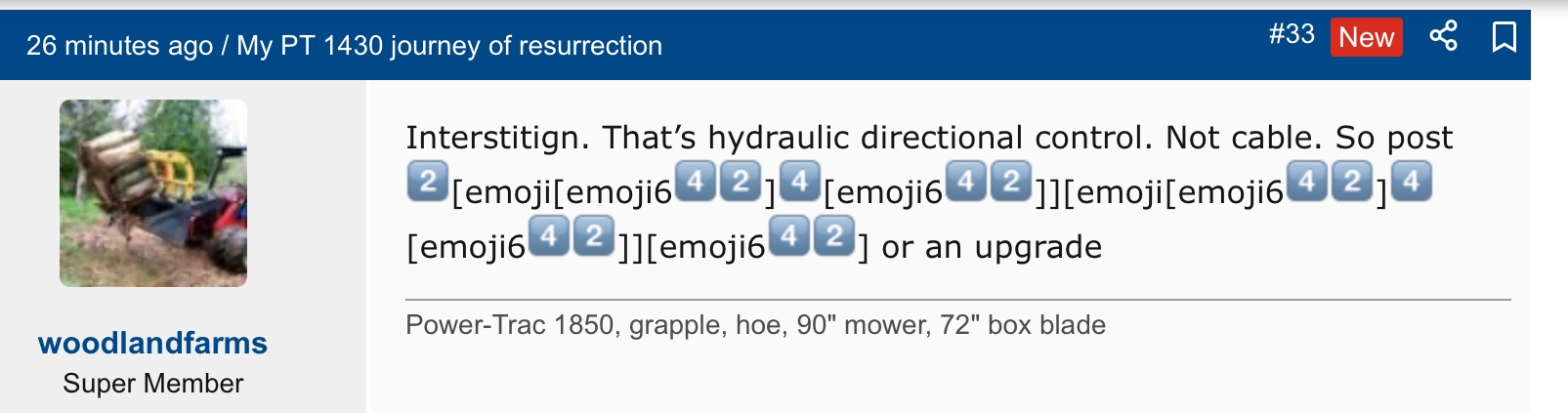Screen dimensions: 1568x413
Task: Click the keycap 4 emoji just before "or an upgrade" pair's 2
Action: [789, 237]
